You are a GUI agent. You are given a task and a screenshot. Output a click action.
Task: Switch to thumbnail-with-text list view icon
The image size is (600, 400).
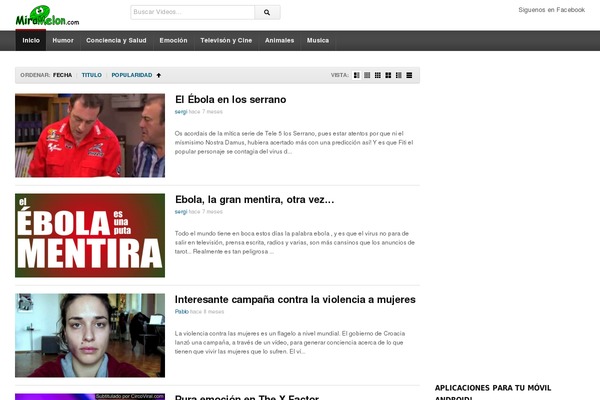click(357, 75)
